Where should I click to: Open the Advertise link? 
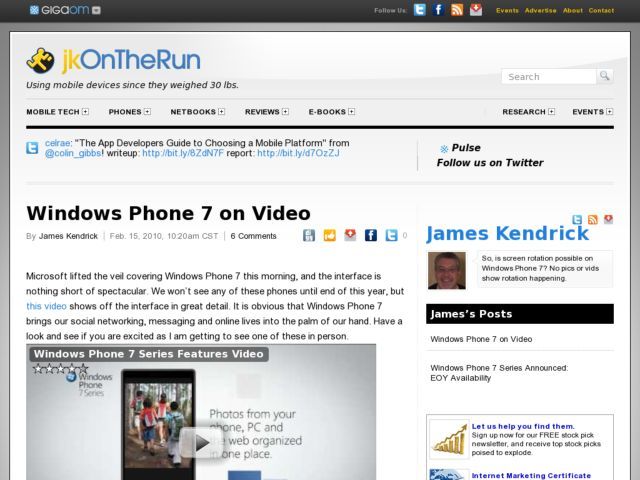540,11
